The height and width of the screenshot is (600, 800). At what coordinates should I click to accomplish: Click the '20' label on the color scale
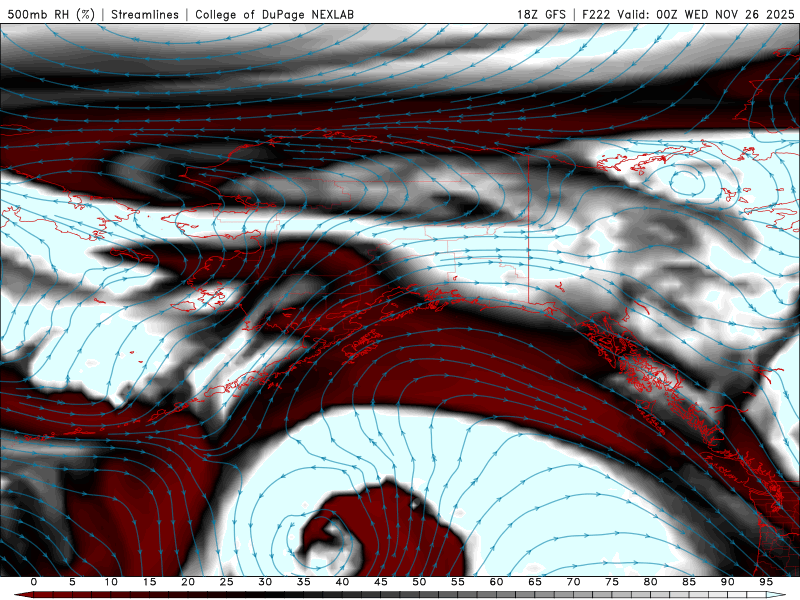tap(188, 582)
